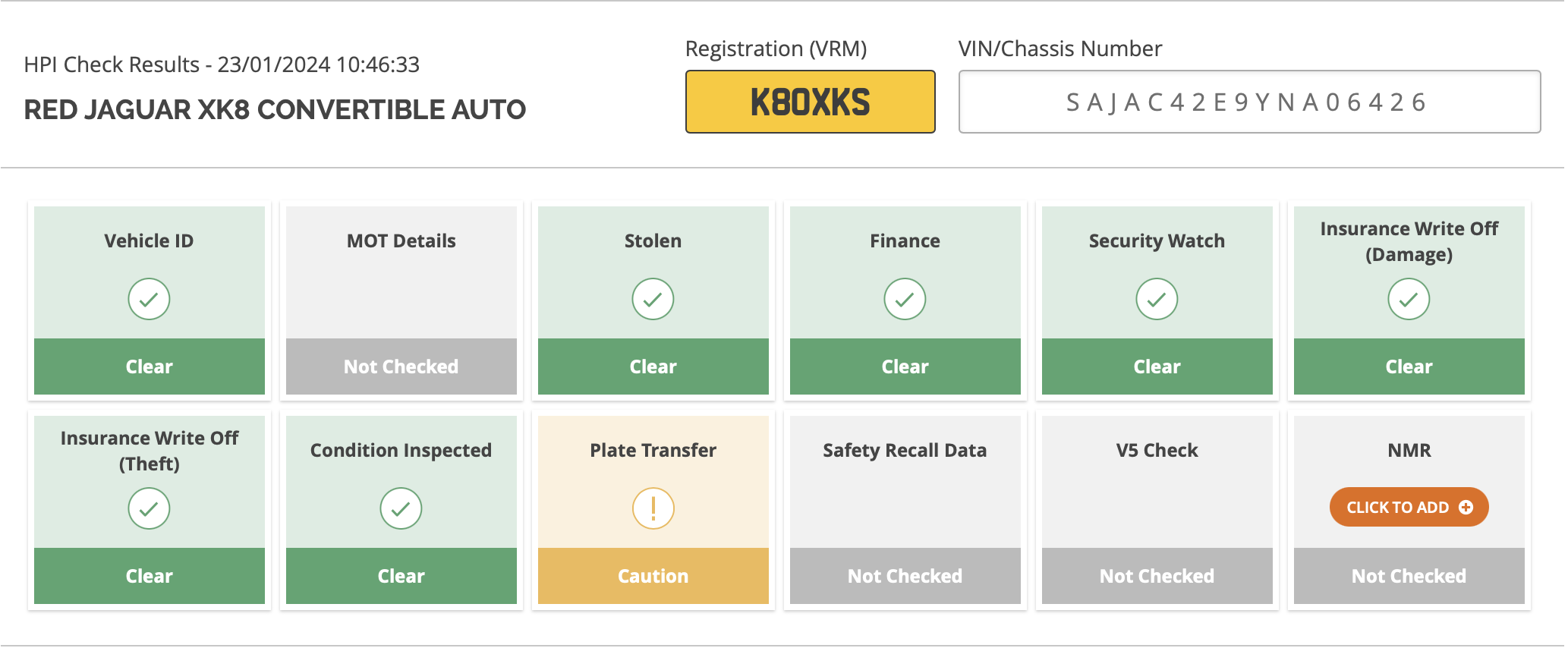Viewport: 1568px width, 648px height.
Task: Click the Finance checkmark icon
Action: pos(905,299)
